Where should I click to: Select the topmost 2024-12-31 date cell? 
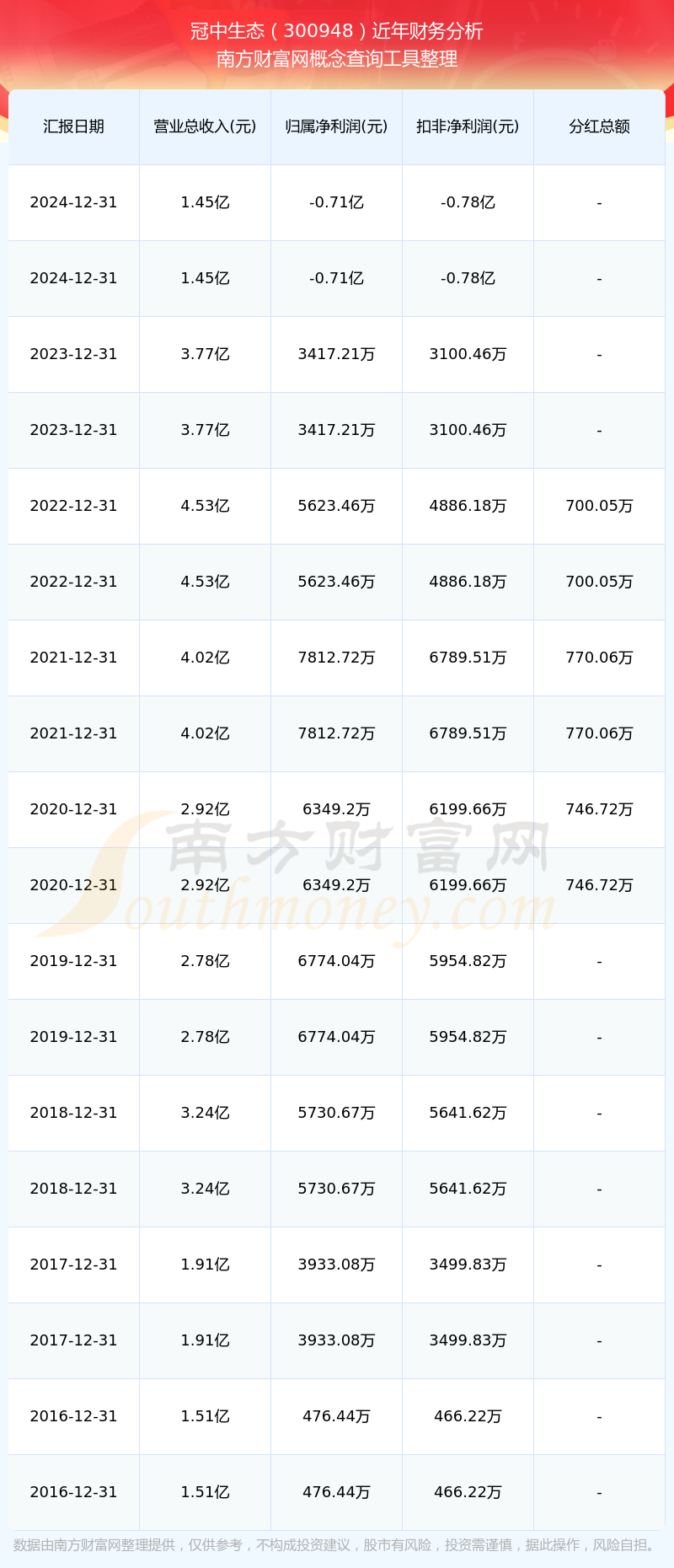73,202
